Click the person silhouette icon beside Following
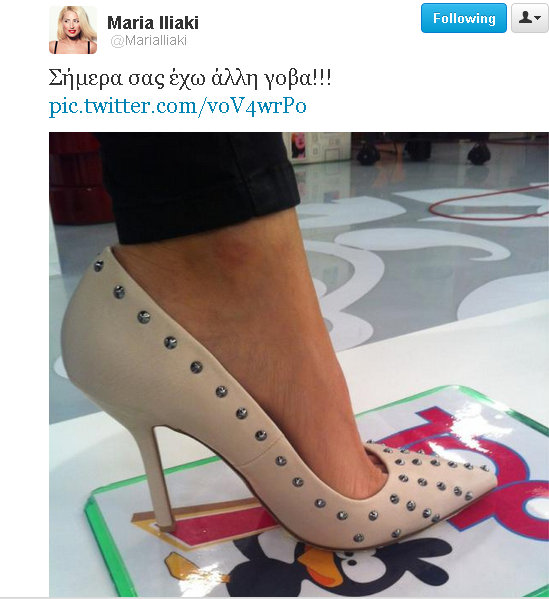 (526, 18)
